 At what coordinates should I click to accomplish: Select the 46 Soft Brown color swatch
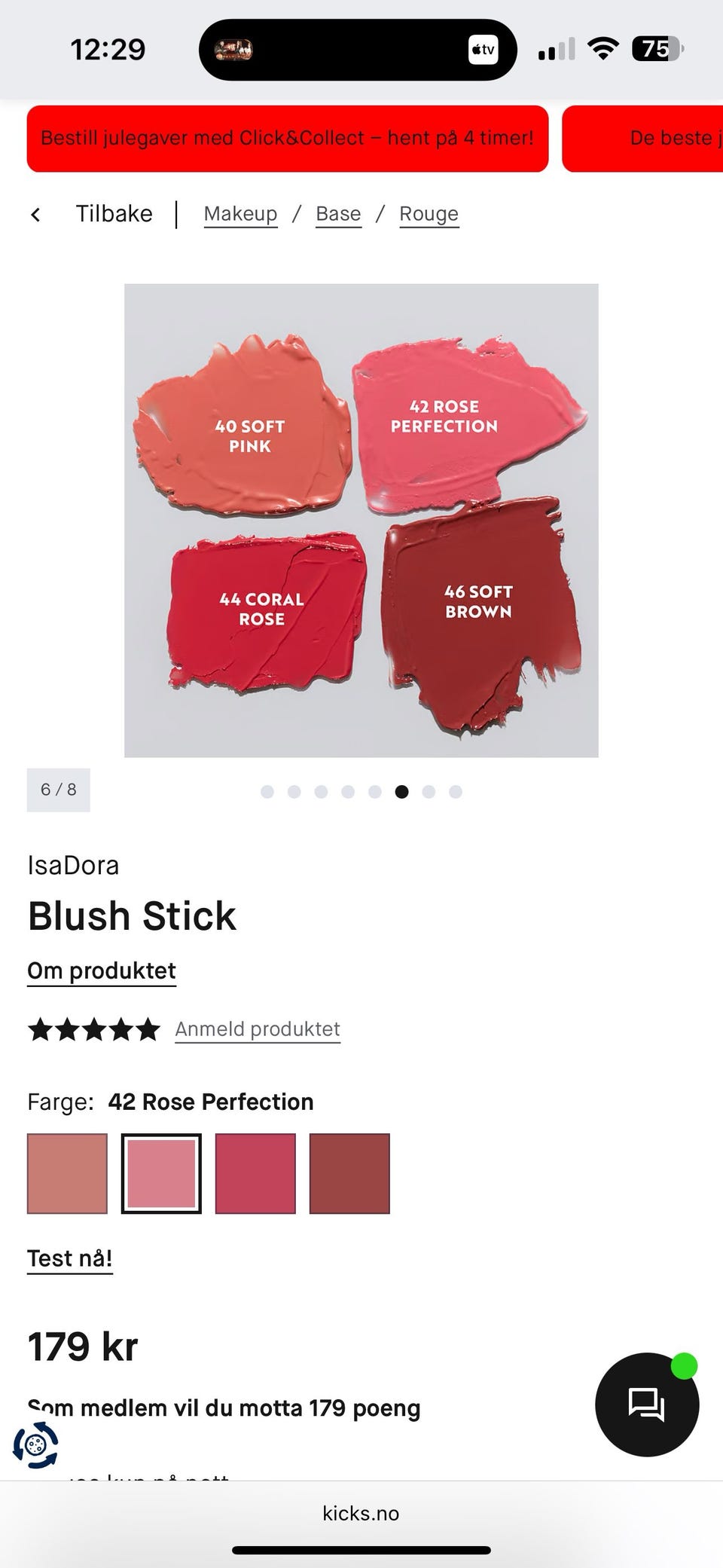coord(349,1174)
